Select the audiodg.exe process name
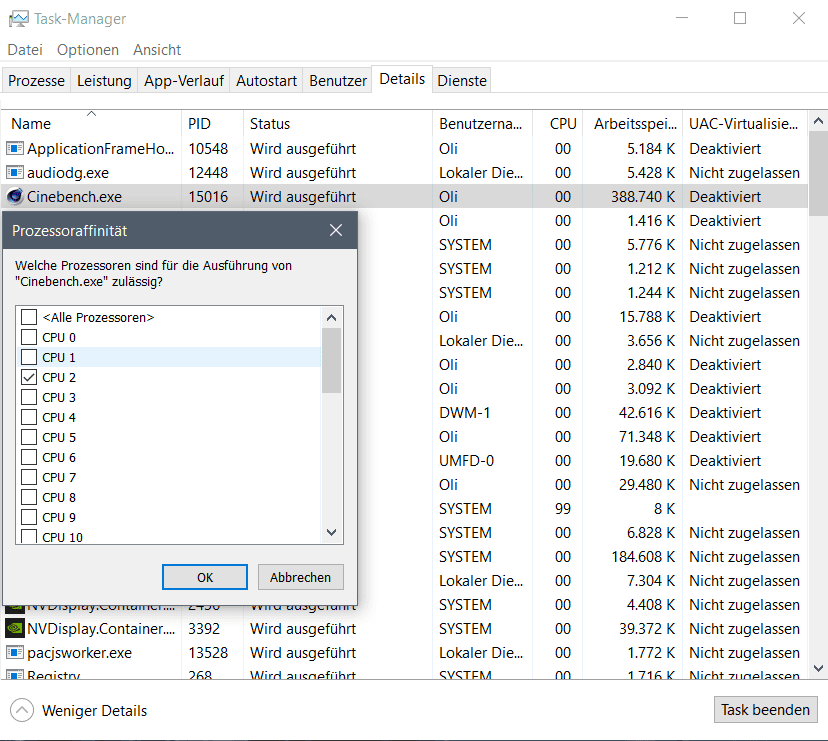This screenshot has width=828, height=741. (x=68, y=173)
